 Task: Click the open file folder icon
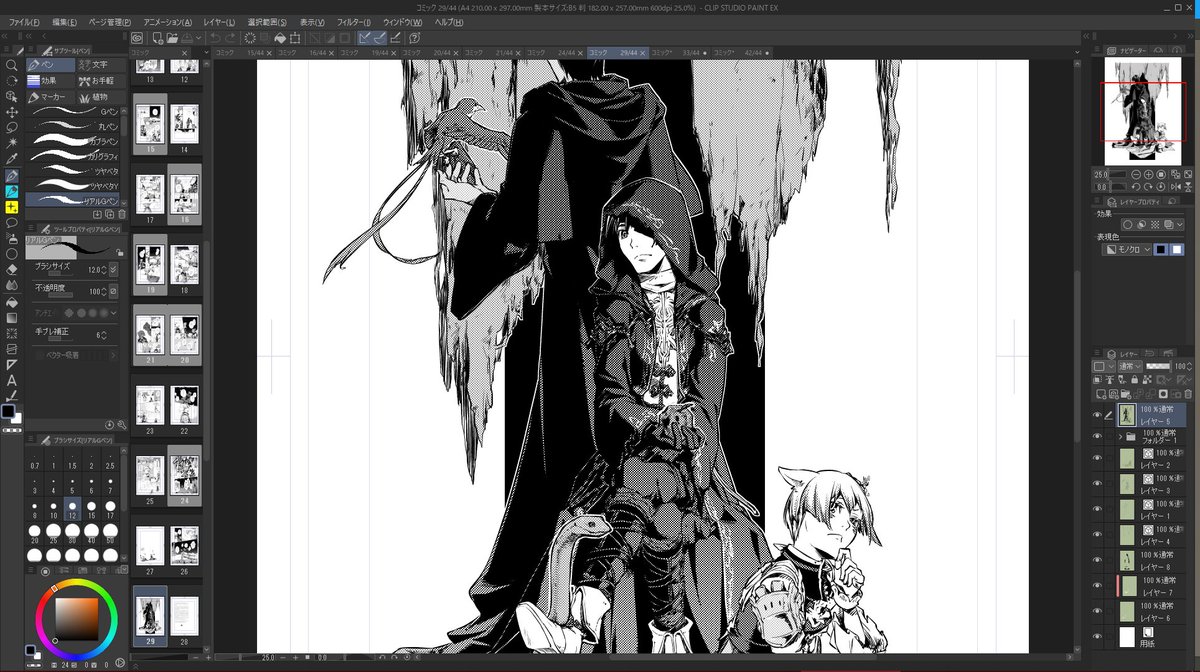172,37
